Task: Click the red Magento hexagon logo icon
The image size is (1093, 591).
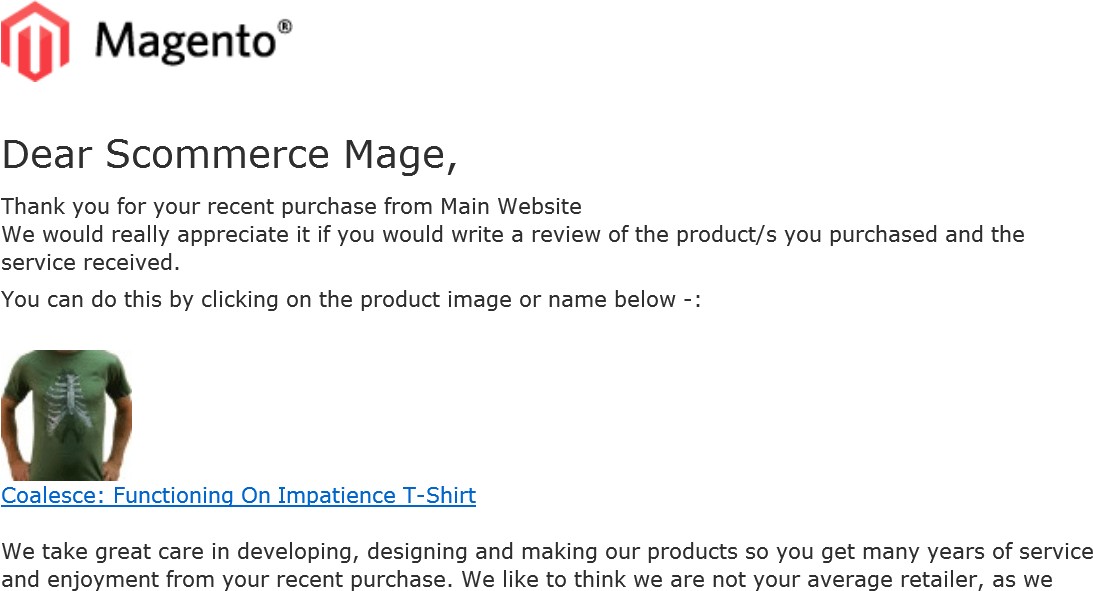Action: [36, 41]
